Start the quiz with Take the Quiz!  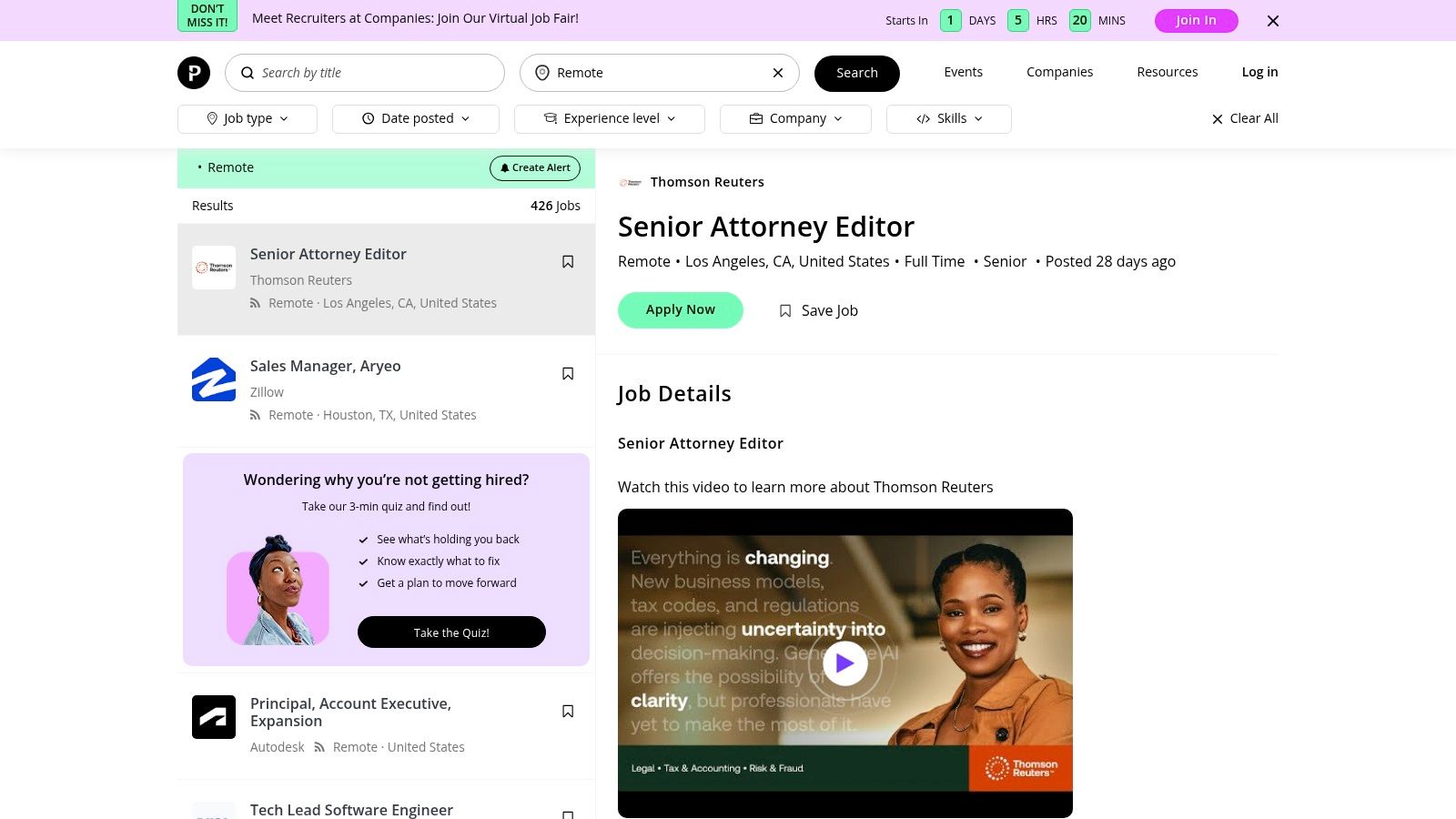point(451,632)
